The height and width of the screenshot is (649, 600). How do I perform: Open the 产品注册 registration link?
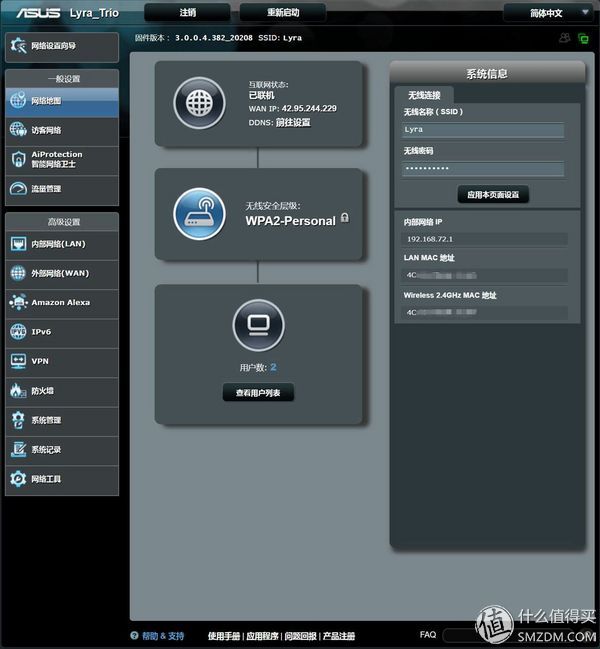pyautogui.click(x=339, y=636)
